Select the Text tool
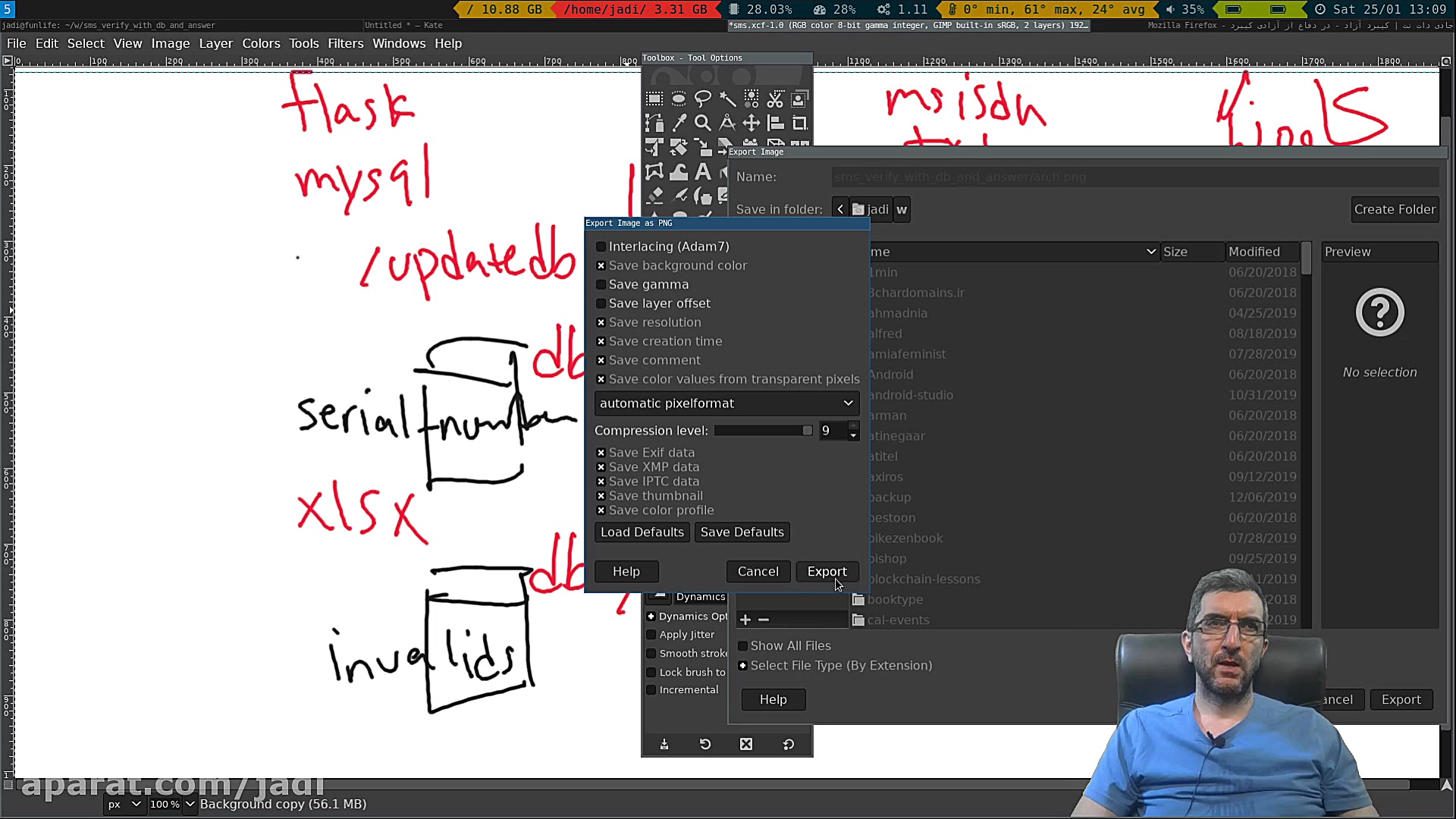 click(703, 172)
